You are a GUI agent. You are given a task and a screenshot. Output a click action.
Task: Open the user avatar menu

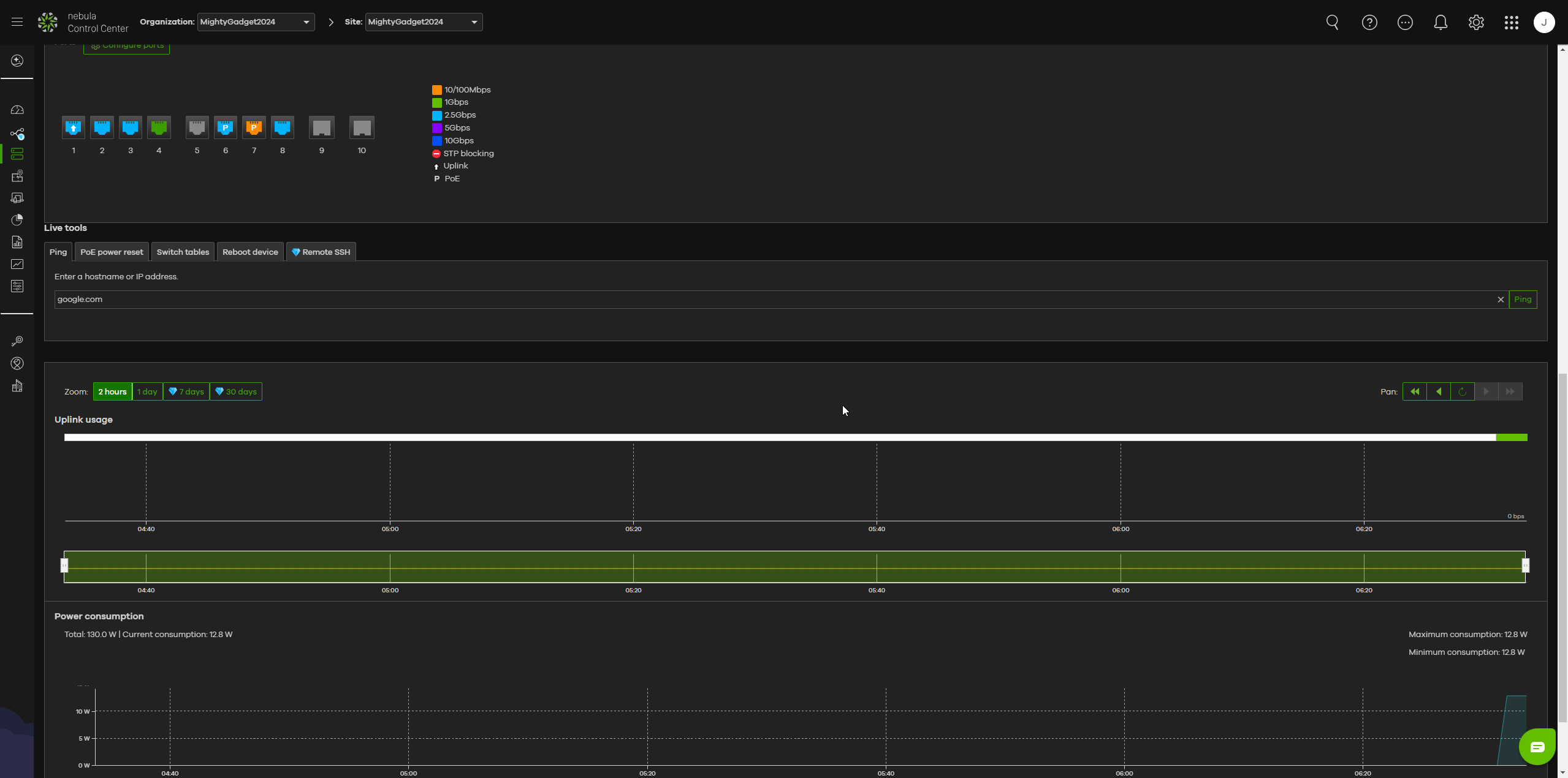(x=1544, y=23)
